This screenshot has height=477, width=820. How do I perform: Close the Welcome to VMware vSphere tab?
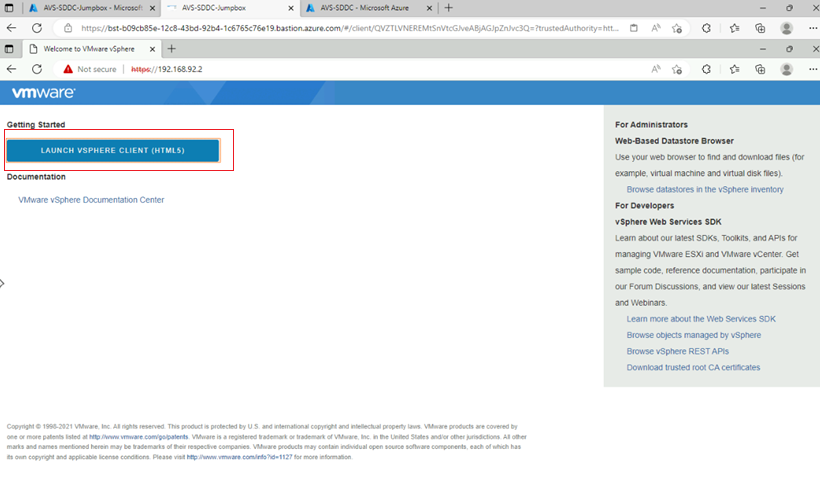tap(152, 49)
